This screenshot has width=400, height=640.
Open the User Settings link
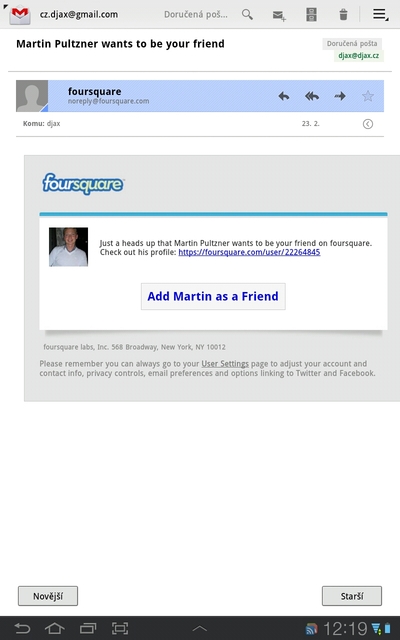[x=225, y=364]
